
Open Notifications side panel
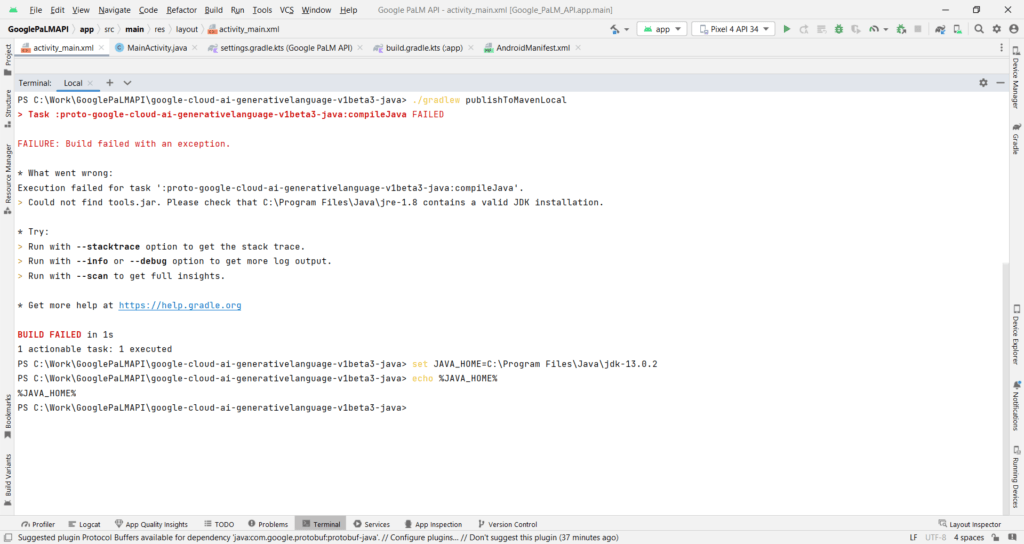(x=1016, y=406)
